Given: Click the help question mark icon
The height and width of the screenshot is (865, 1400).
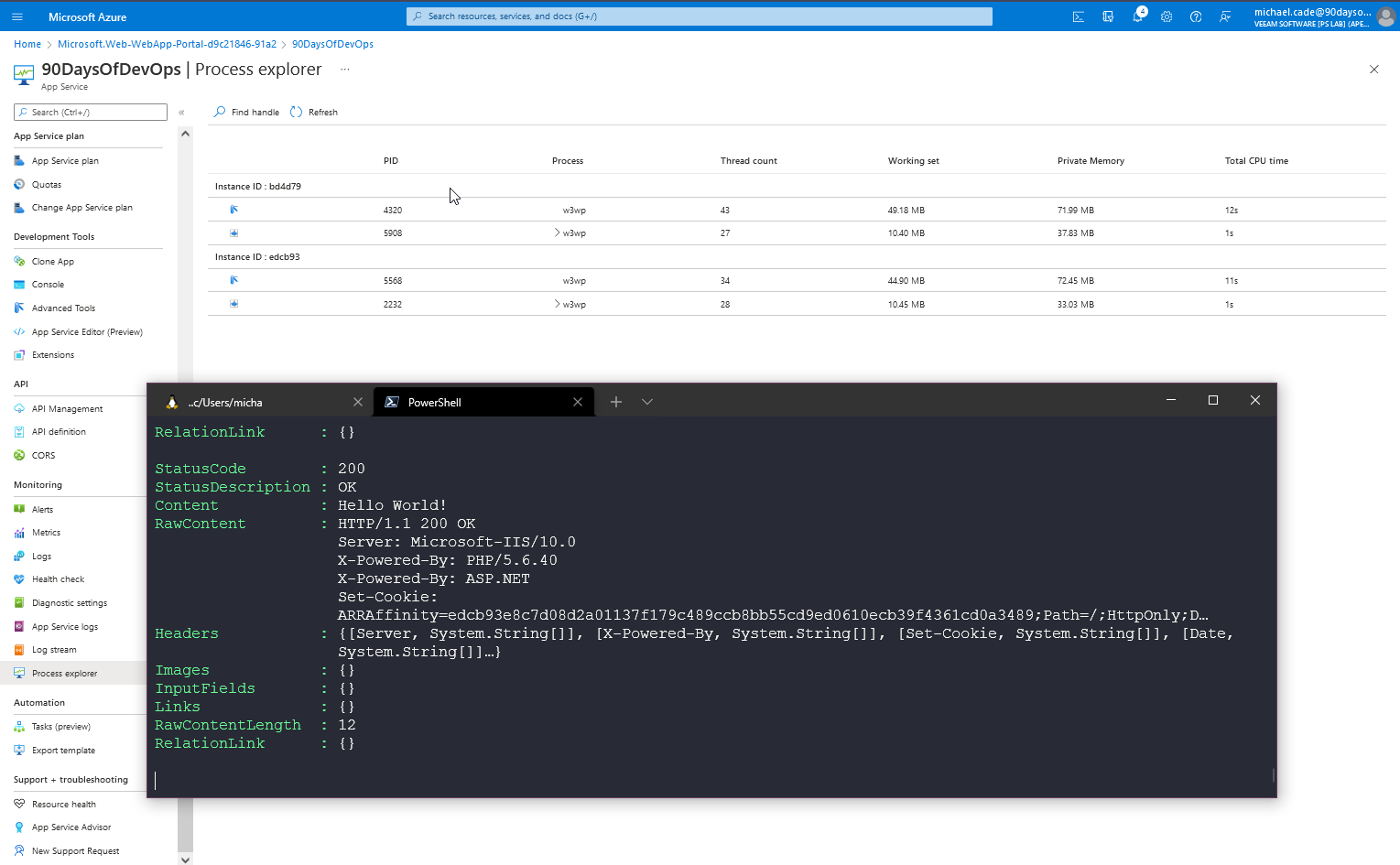Looking at the screenshot, I should 1196,16.
